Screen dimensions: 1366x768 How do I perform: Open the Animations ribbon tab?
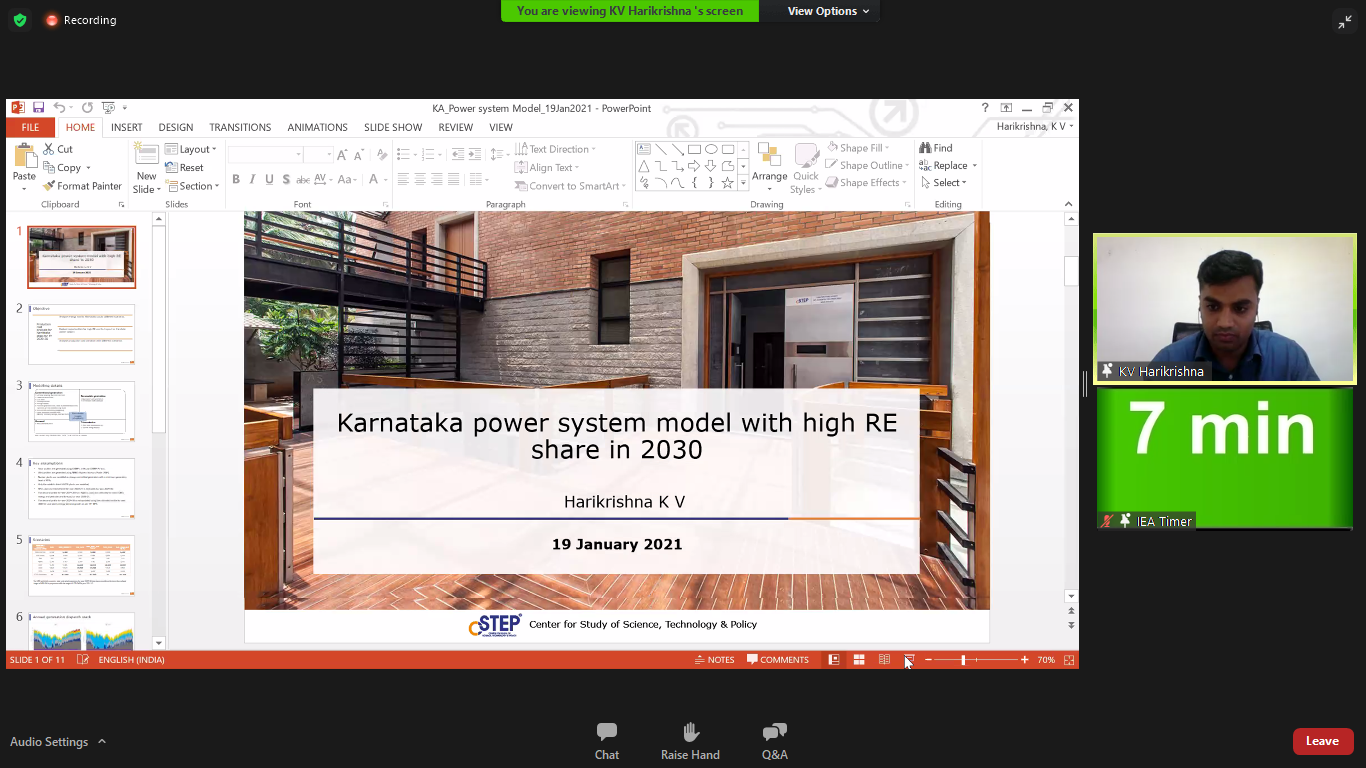[317, 128]
